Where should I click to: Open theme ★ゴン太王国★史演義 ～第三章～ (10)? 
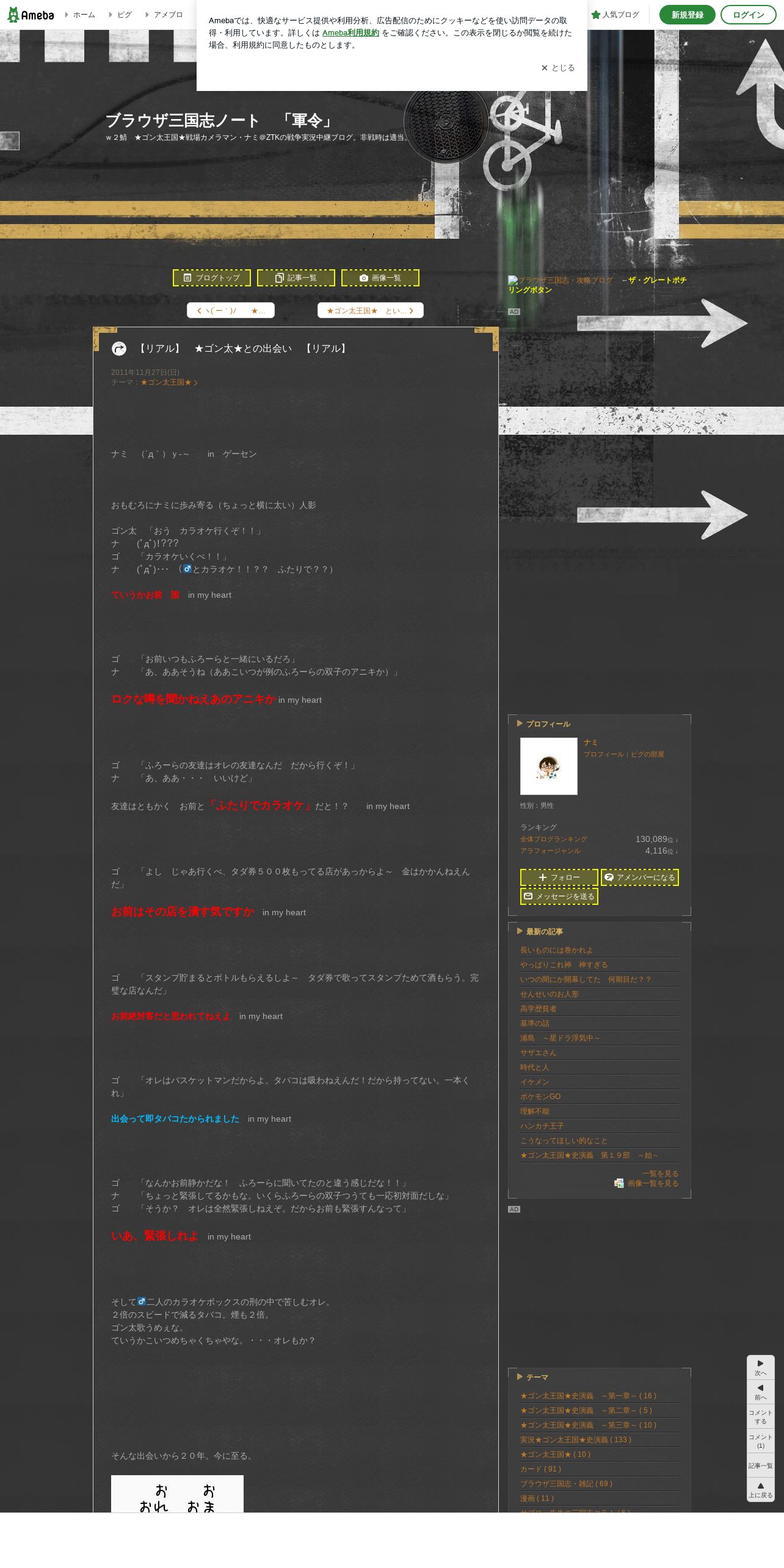(588, 1425)
